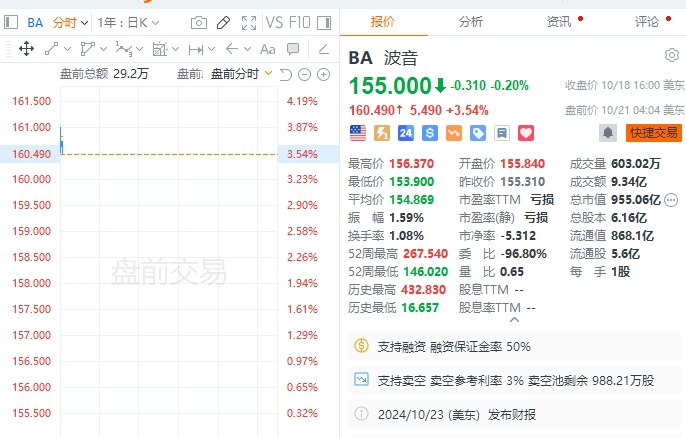The width and height of the screenshot is (686, 437).
Task: Select the chart measurement ruler tool
Action: point(160,49)
